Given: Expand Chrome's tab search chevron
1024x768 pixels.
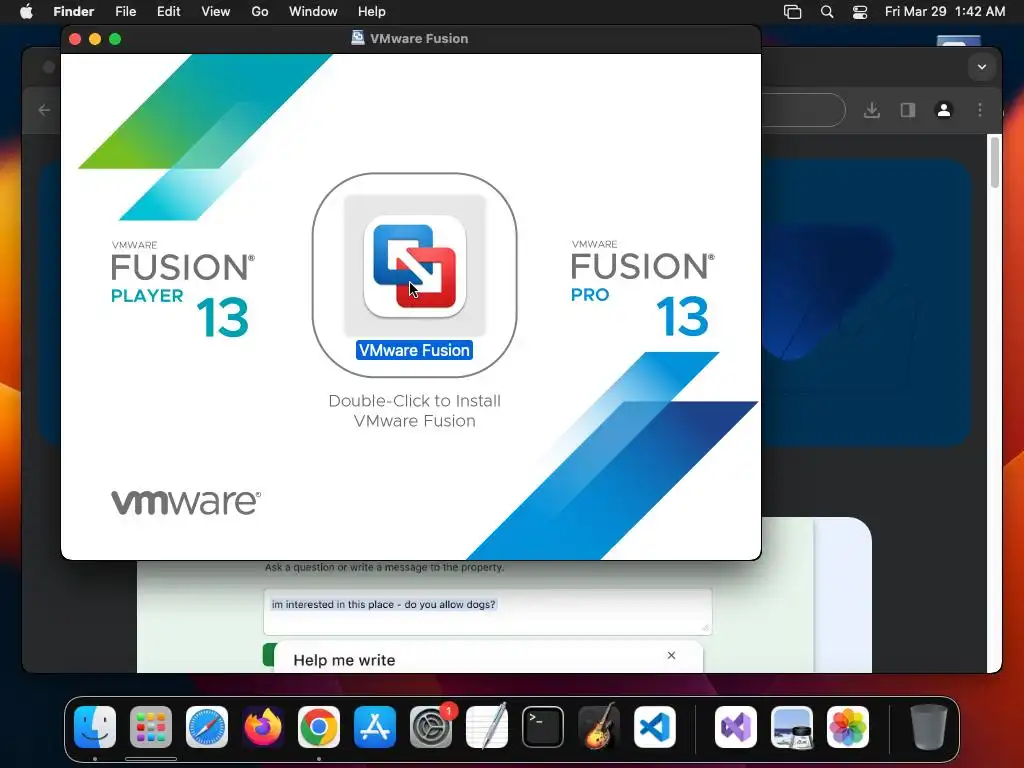Looking at the screenshot, I should pyautogui.click(x=982, y=67).
